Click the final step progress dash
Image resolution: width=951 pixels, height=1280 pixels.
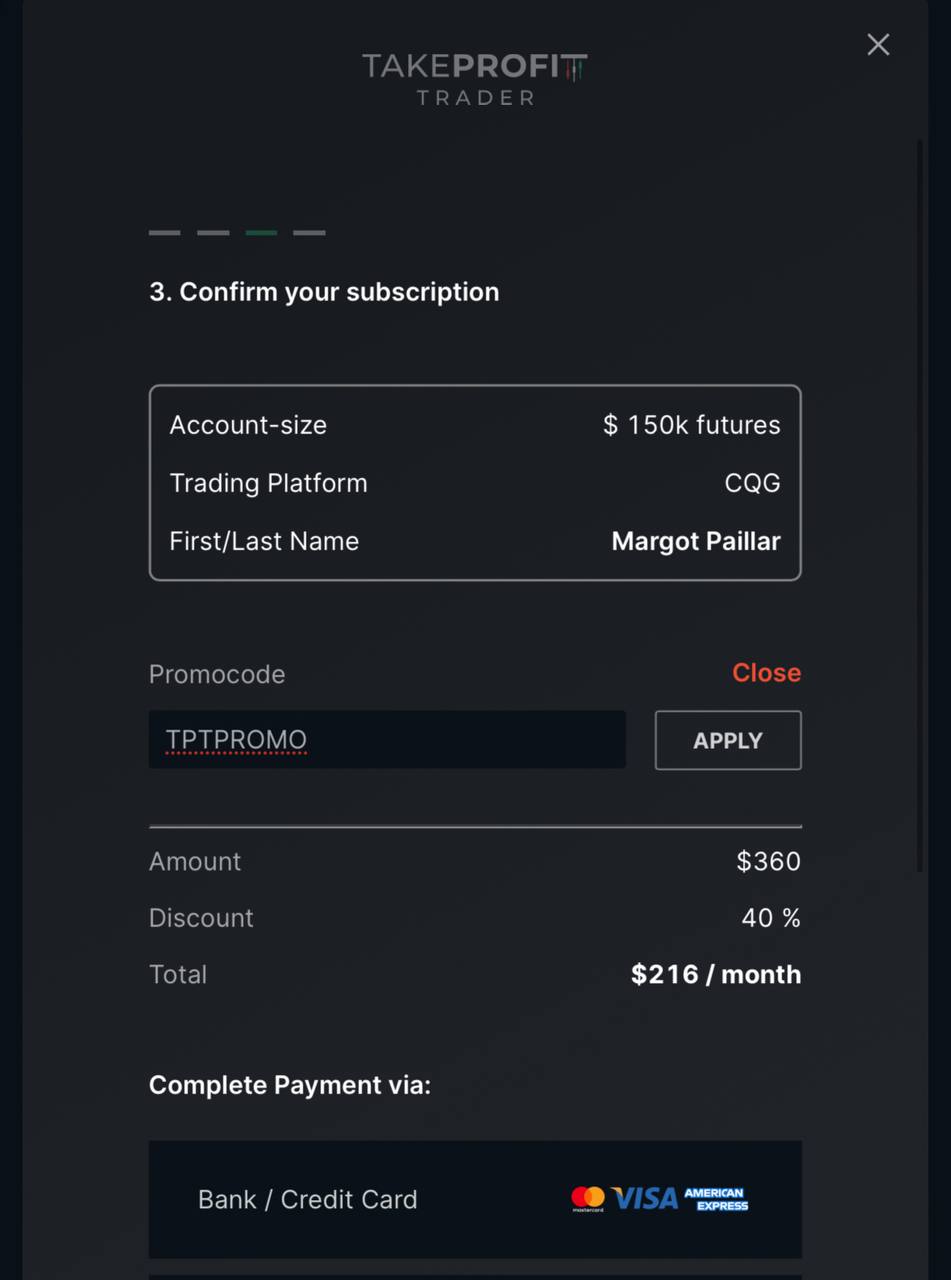point(308,232)
